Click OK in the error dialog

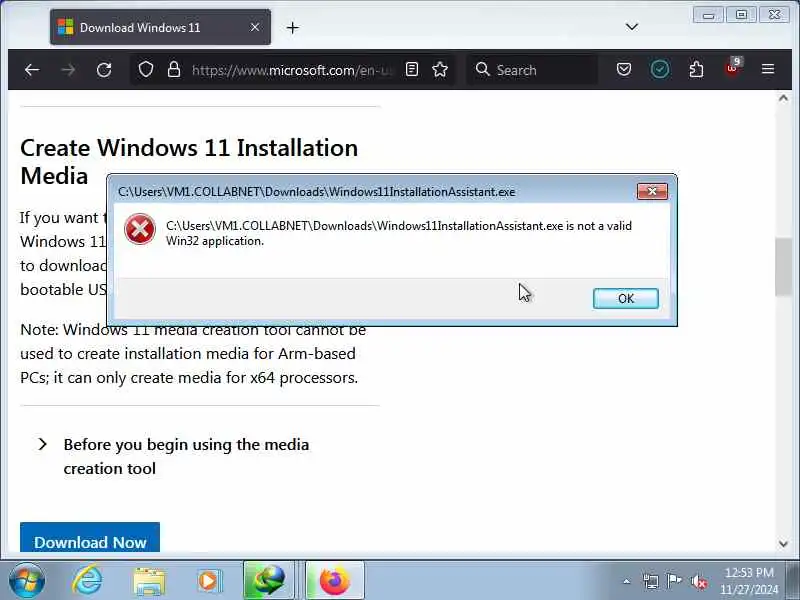click(x=626, y=298)
